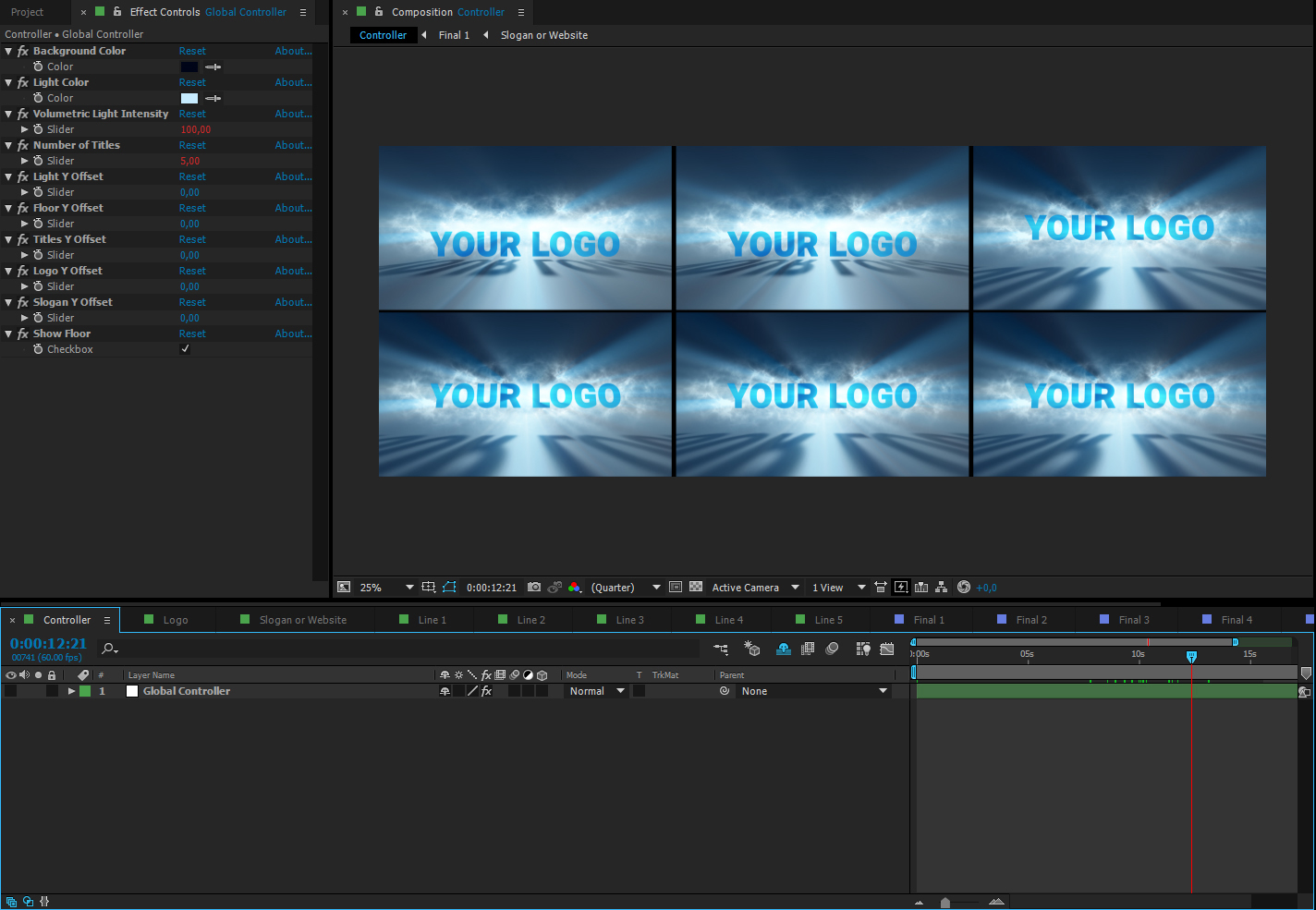This screenshot has width=1316, height=910.
Task: Open Fast Previews options
Action: pos(901,588)
